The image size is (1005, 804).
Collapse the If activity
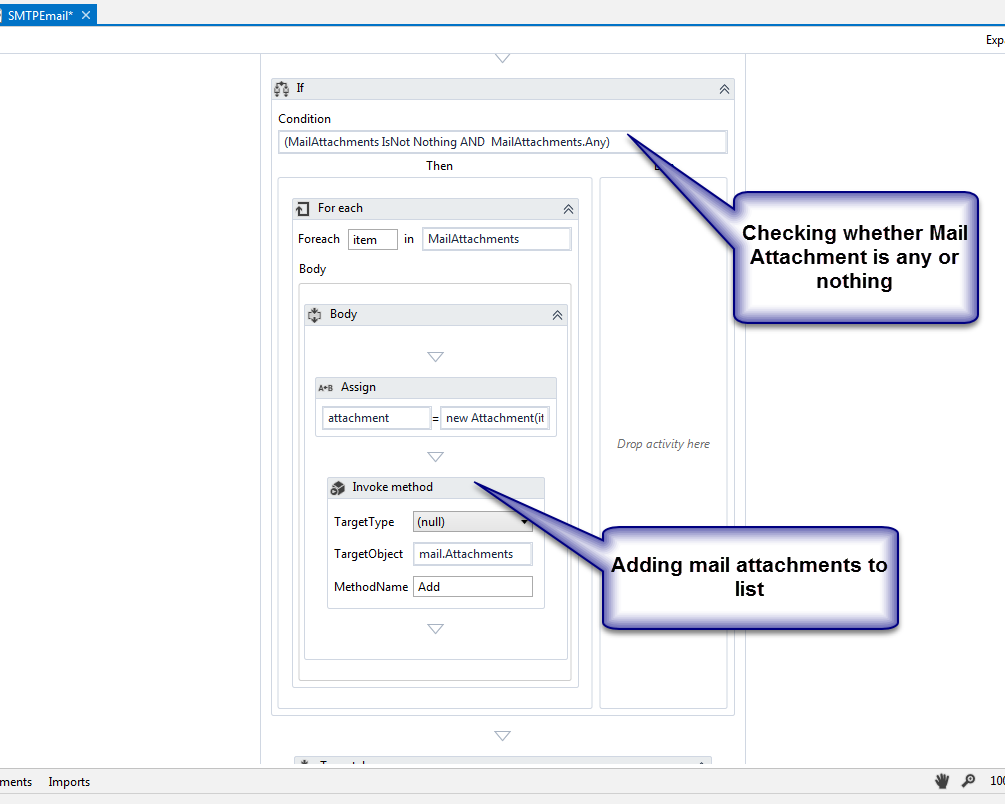point(724,89)
